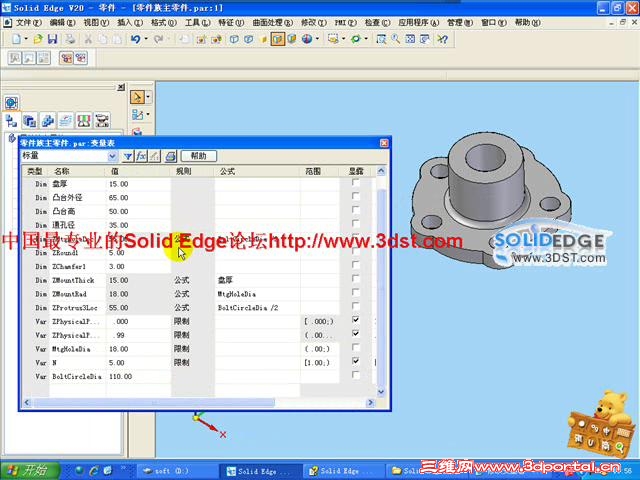This screenshot has width=640, height=480.
Task: Click the sketch tool icon below Select tool
Action: (x=138, y=115)
